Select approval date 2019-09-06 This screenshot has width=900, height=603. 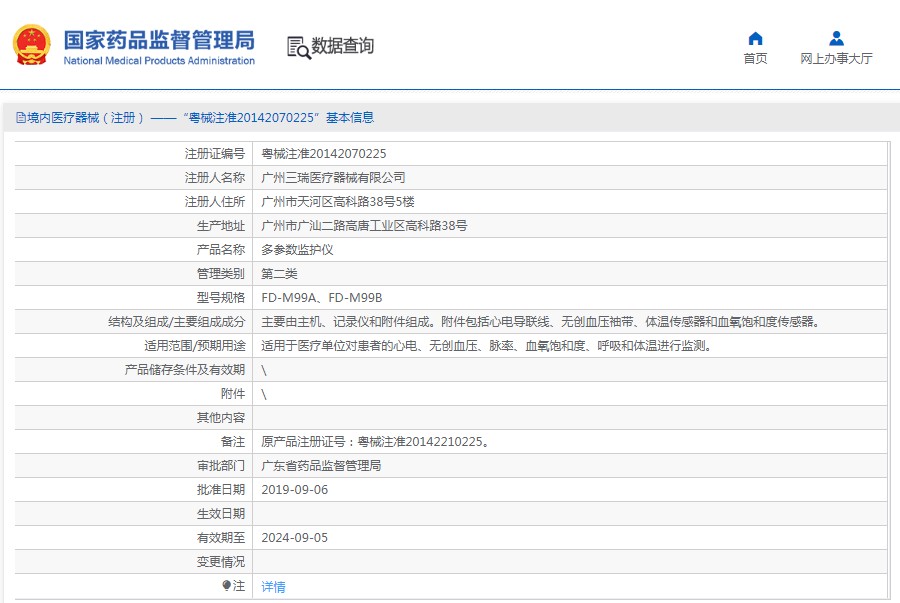[x=294, y=490]
